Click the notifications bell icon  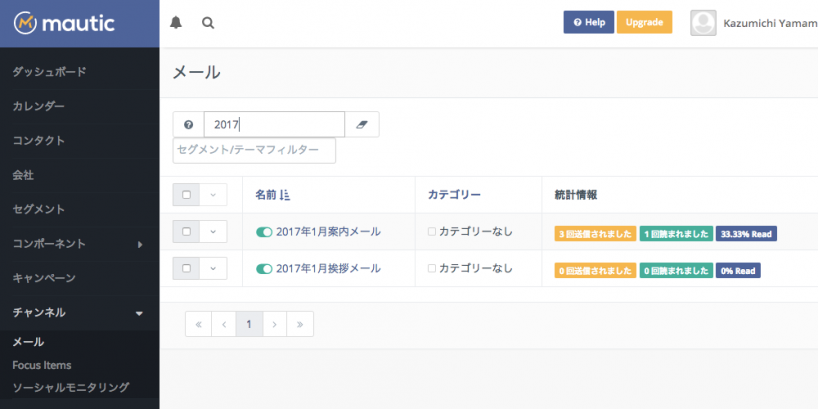coord(177,22)
